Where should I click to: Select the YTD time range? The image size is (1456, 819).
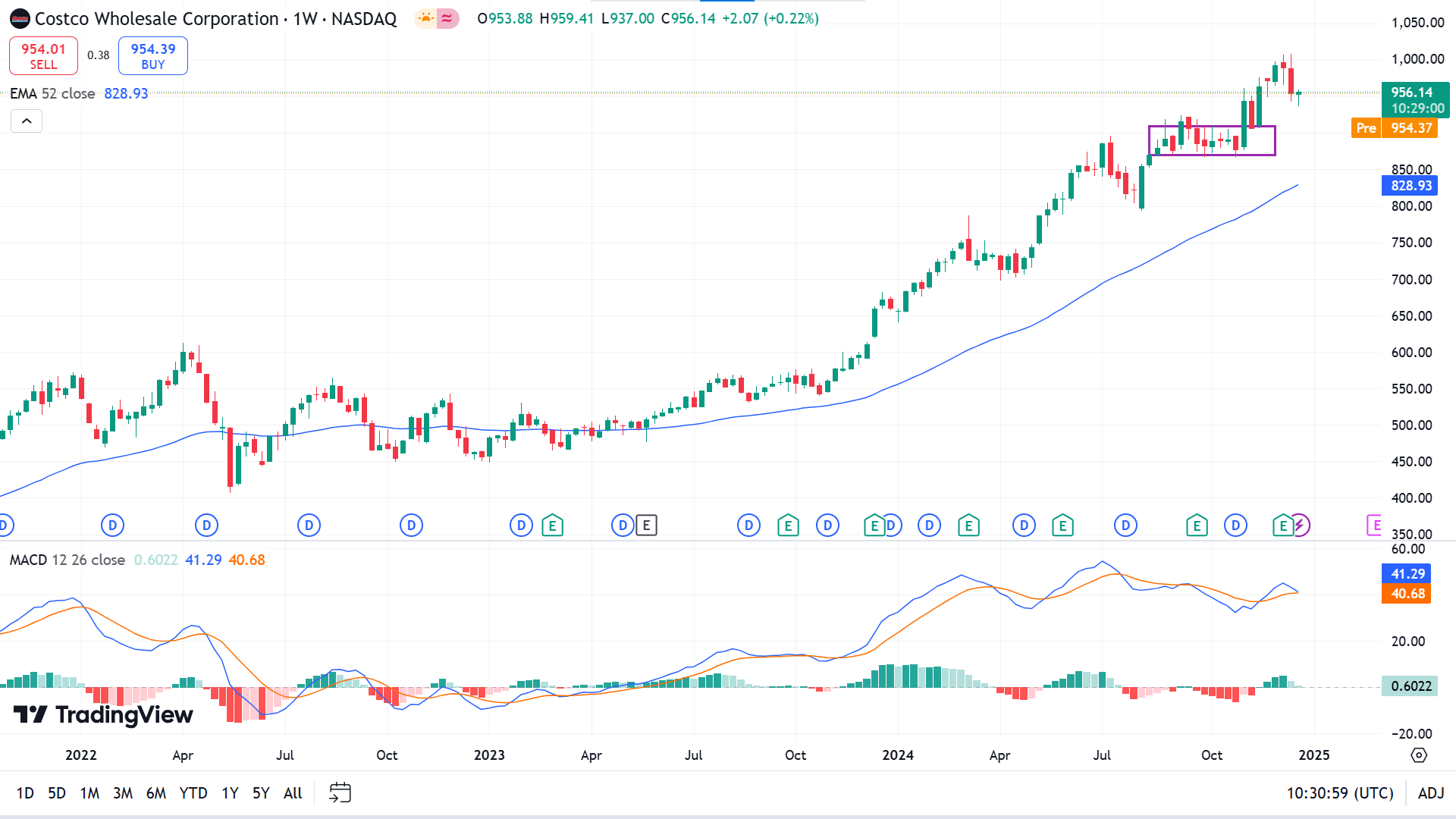[x=193, y=793]
